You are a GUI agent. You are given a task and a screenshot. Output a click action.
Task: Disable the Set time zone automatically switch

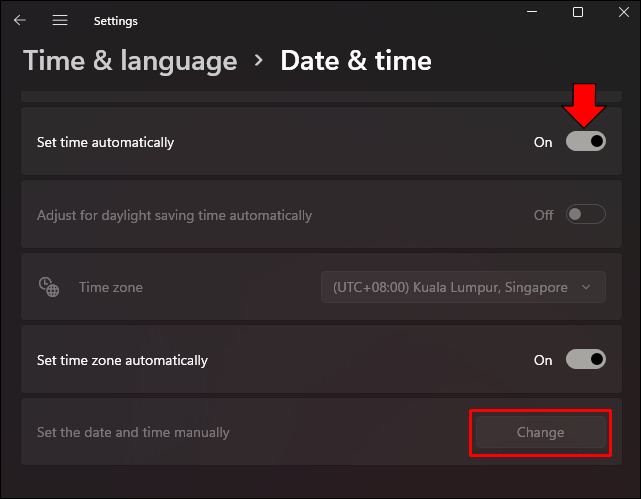(586, 360)
